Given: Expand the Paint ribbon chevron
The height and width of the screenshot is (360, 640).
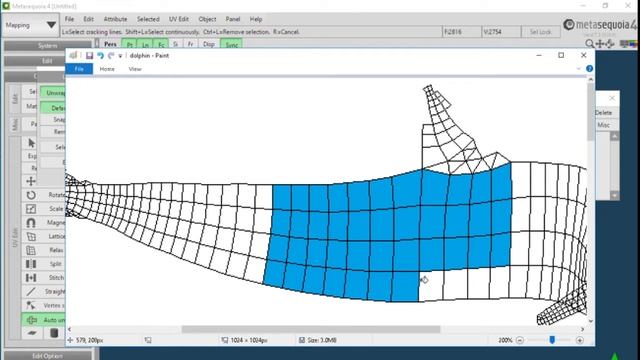Looking at the screenshot, I should [578, 69].
